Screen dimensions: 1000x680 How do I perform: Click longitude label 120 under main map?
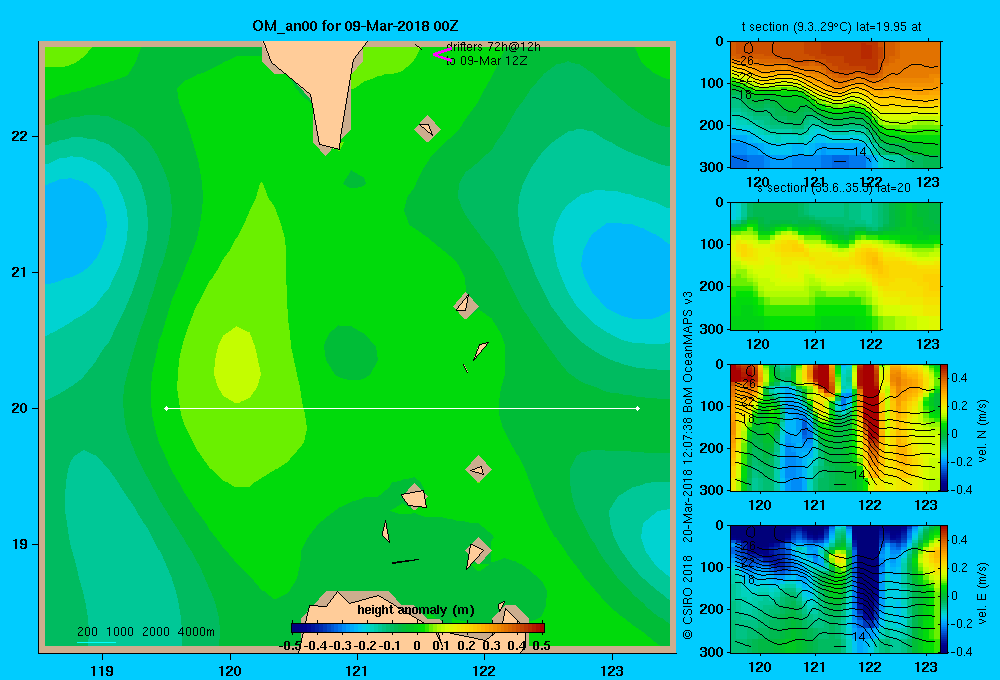click(230, 670)
